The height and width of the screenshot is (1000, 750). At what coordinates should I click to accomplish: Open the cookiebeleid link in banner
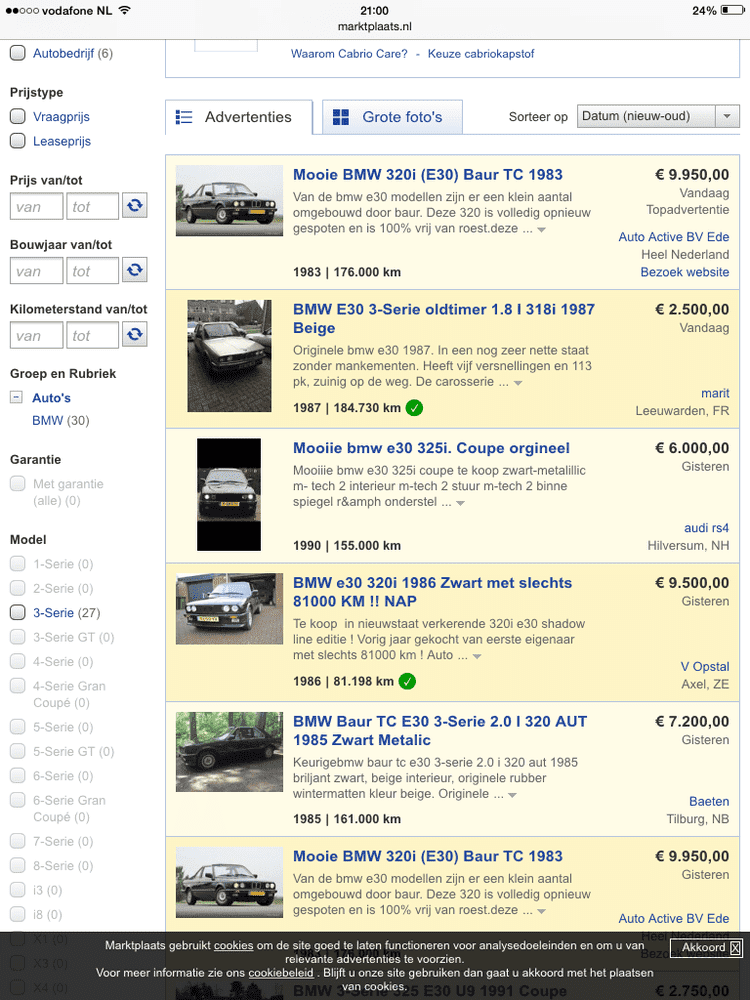point(282,973)
